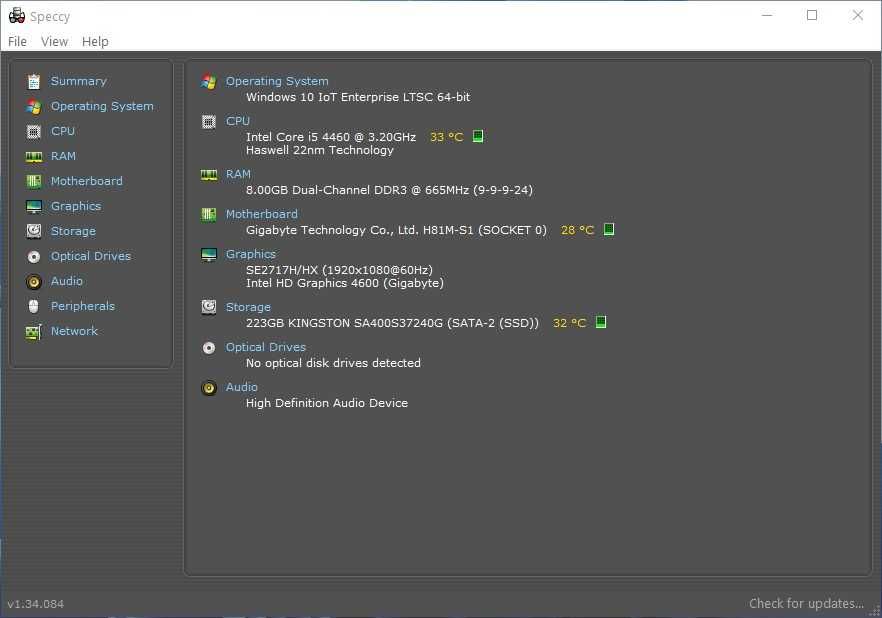Screen dimensions: 882x618
Task: Click the High Definition Audio Device text
Action: pyautogui.click(x=327, y=403)
